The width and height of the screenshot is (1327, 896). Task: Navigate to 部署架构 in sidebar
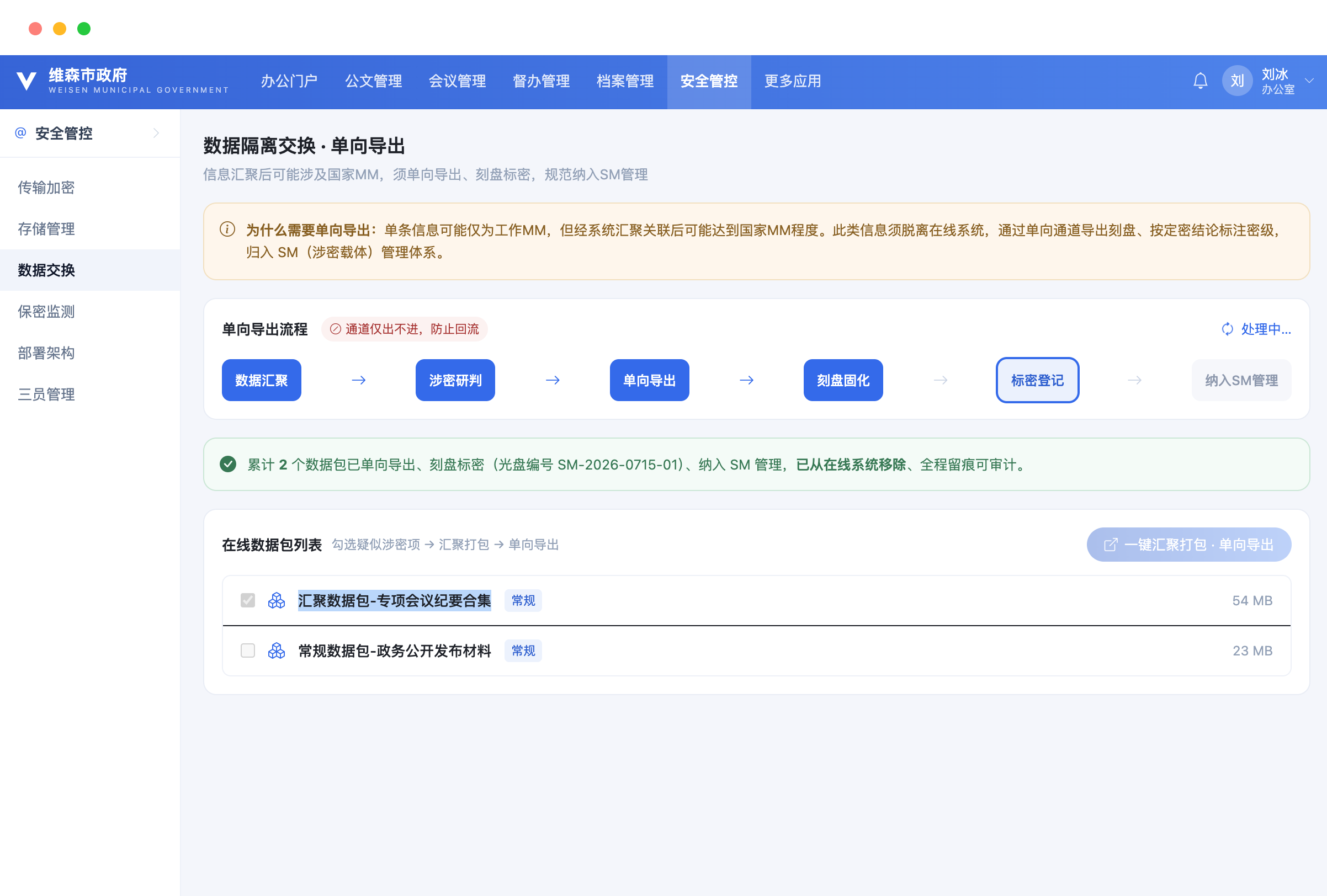tap(90, 353)
